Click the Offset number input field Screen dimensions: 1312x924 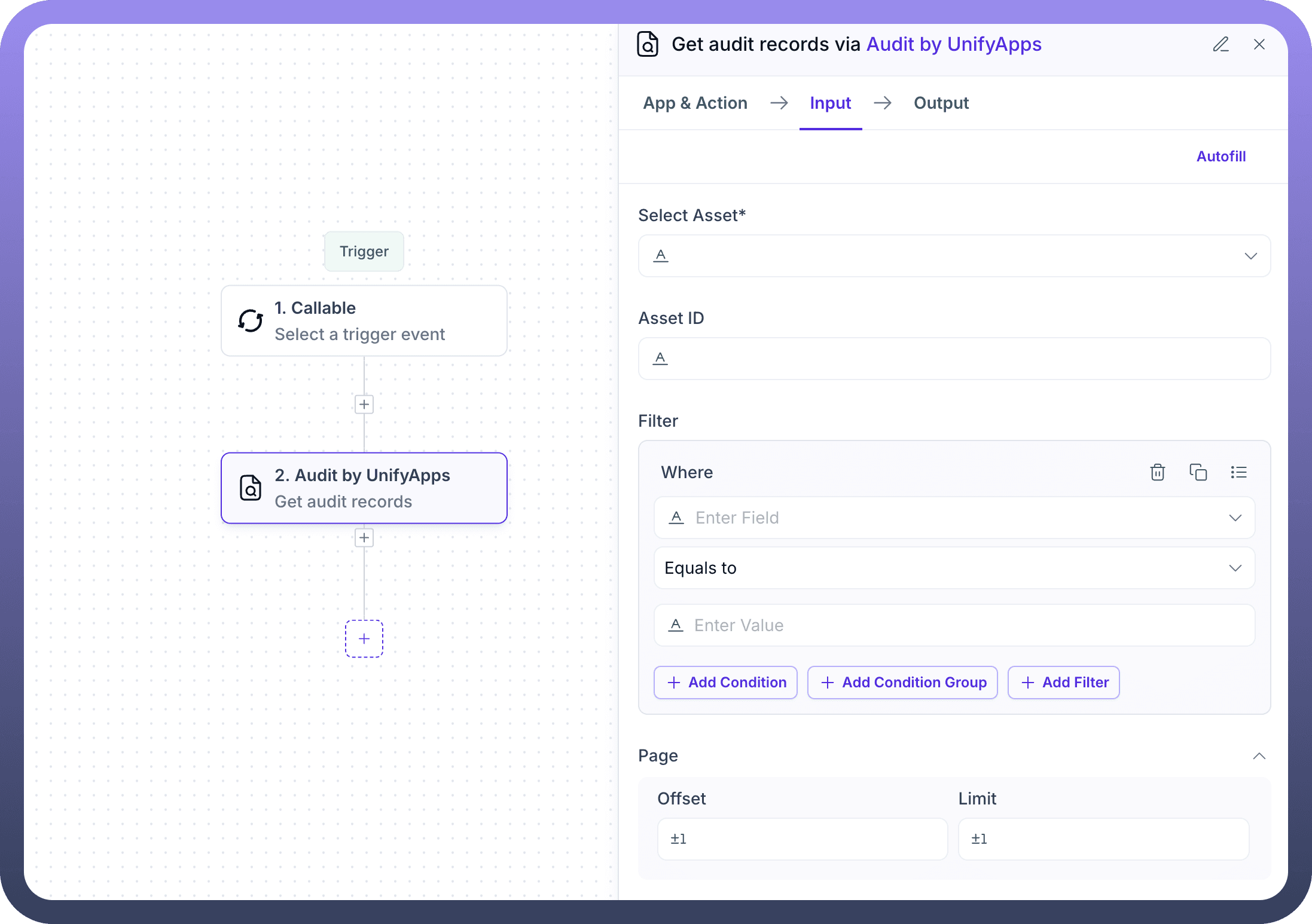802,839
